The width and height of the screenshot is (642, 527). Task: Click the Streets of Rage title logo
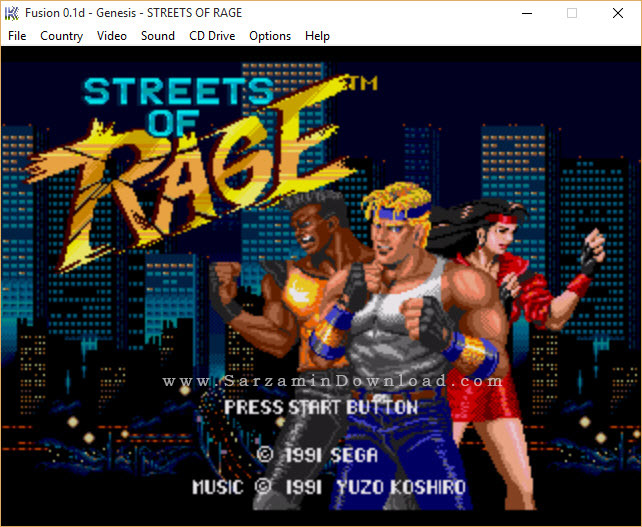[x=201, y=172]
